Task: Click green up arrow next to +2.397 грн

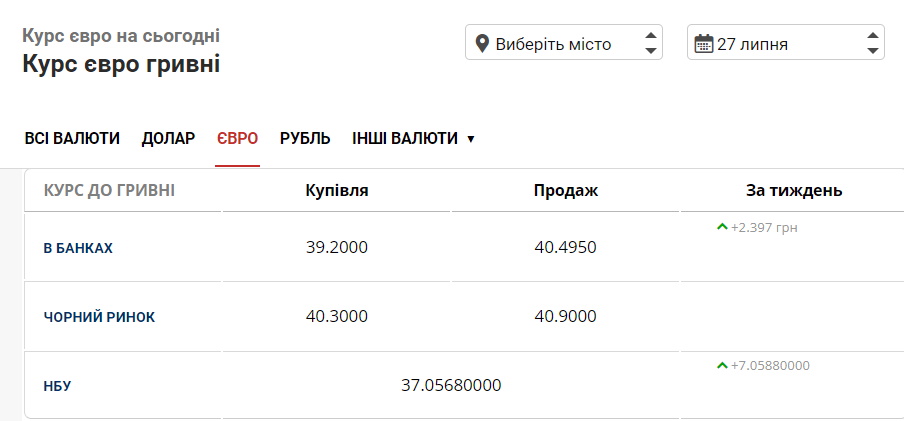Action: pyautogui.click(x=722, y=228)
